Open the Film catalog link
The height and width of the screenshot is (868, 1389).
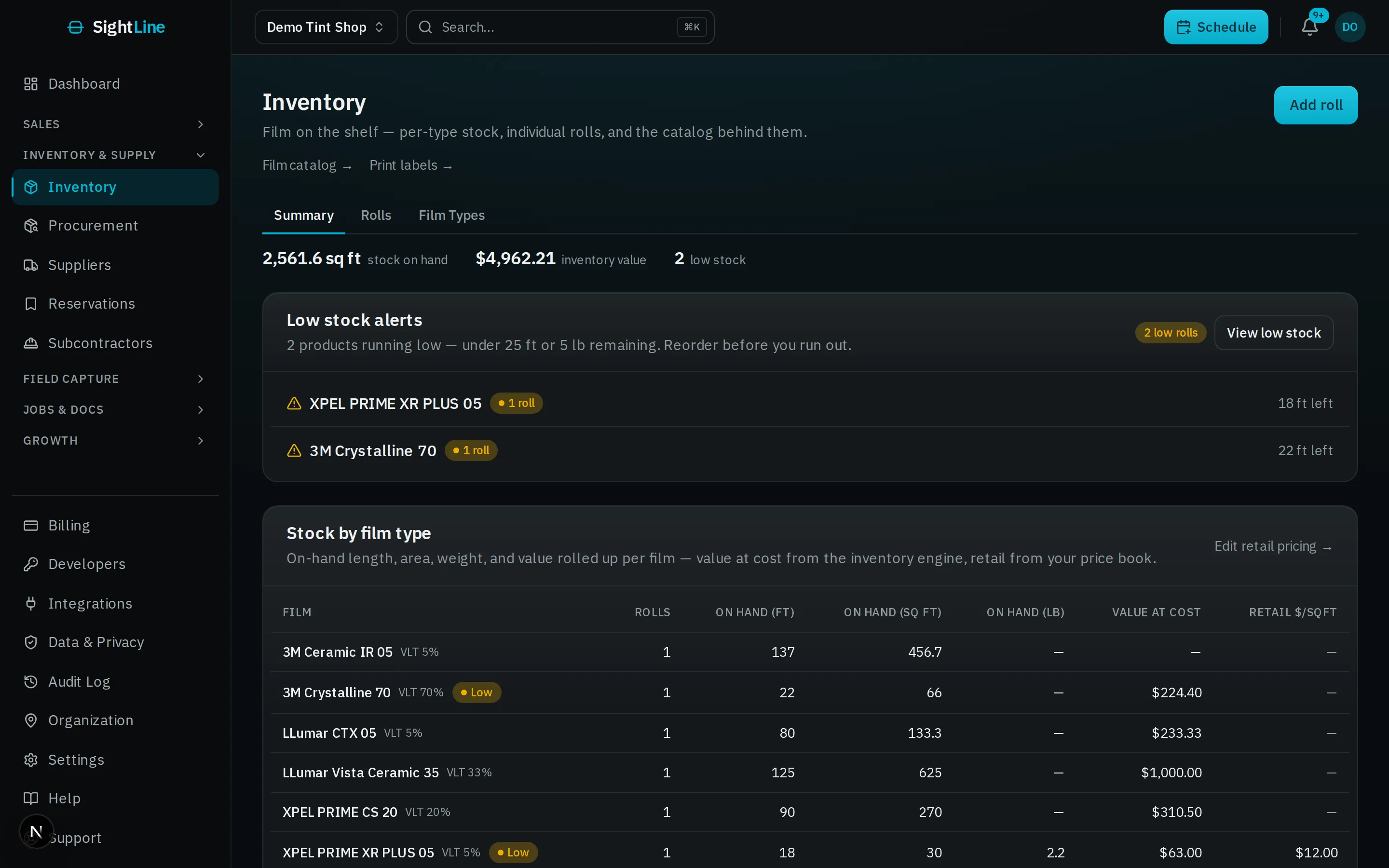coord(307,166)
